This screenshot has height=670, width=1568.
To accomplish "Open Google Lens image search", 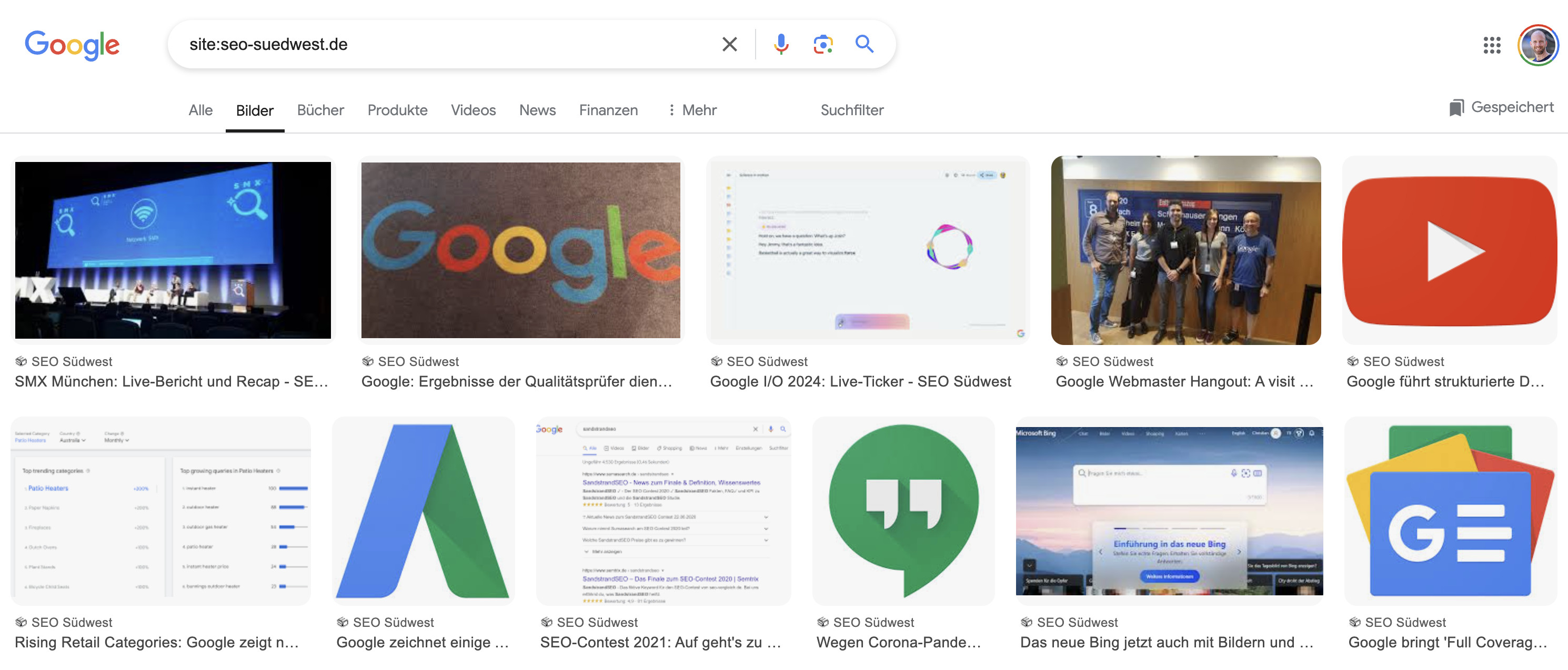I will point(822,43).
